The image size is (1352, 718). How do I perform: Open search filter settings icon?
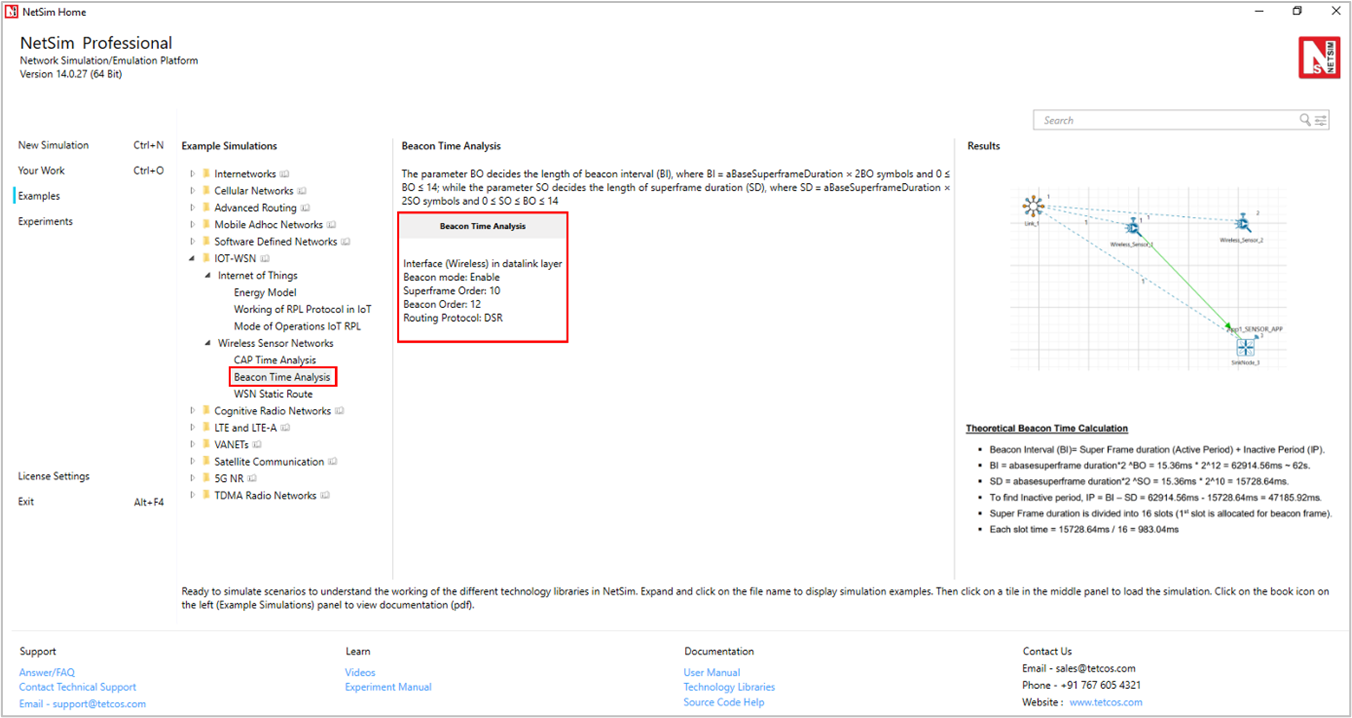click(x=1321, y=120)
